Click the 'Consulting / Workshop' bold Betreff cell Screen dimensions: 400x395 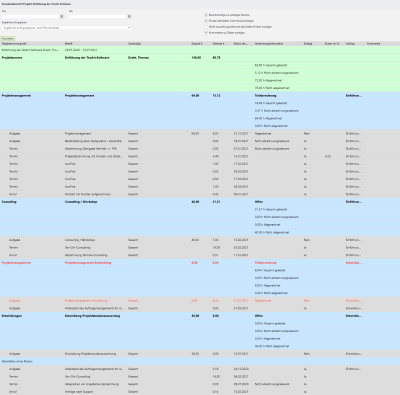[81, 202]
